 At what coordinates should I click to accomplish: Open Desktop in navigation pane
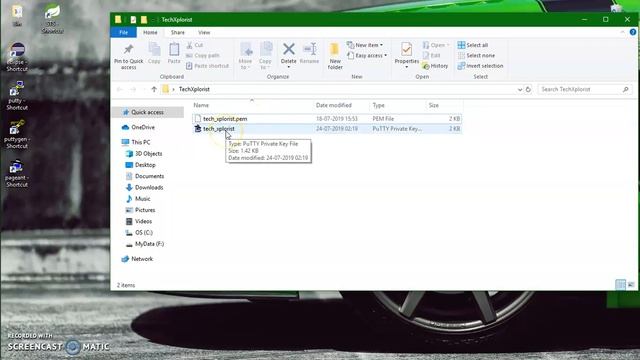145,165
